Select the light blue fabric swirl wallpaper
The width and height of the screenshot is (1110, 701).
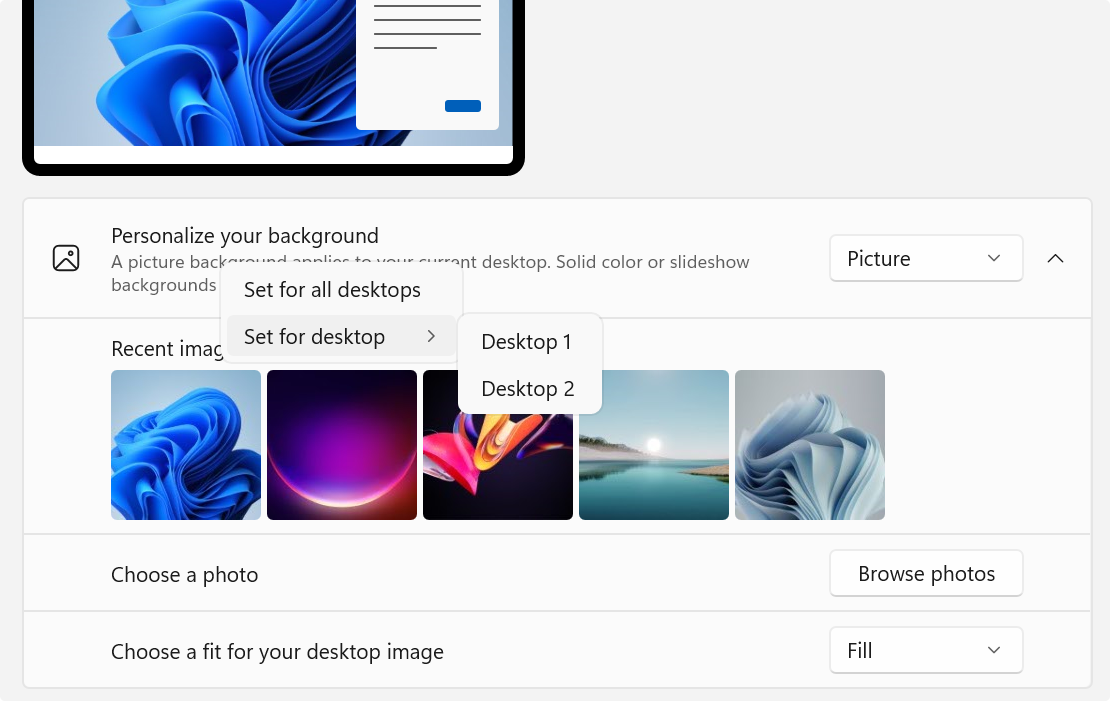pos(810,445)
